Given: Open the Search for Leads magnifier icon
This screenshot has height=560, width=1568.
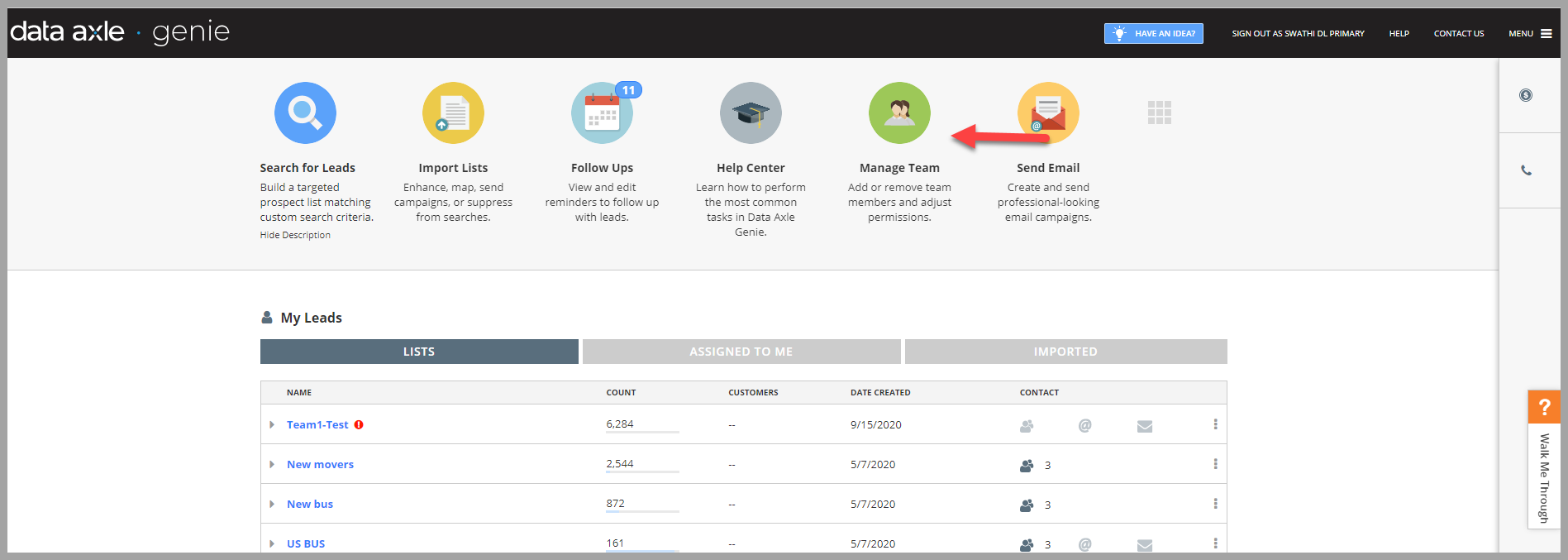Looking at the screenshot, I should pos(305,113).
